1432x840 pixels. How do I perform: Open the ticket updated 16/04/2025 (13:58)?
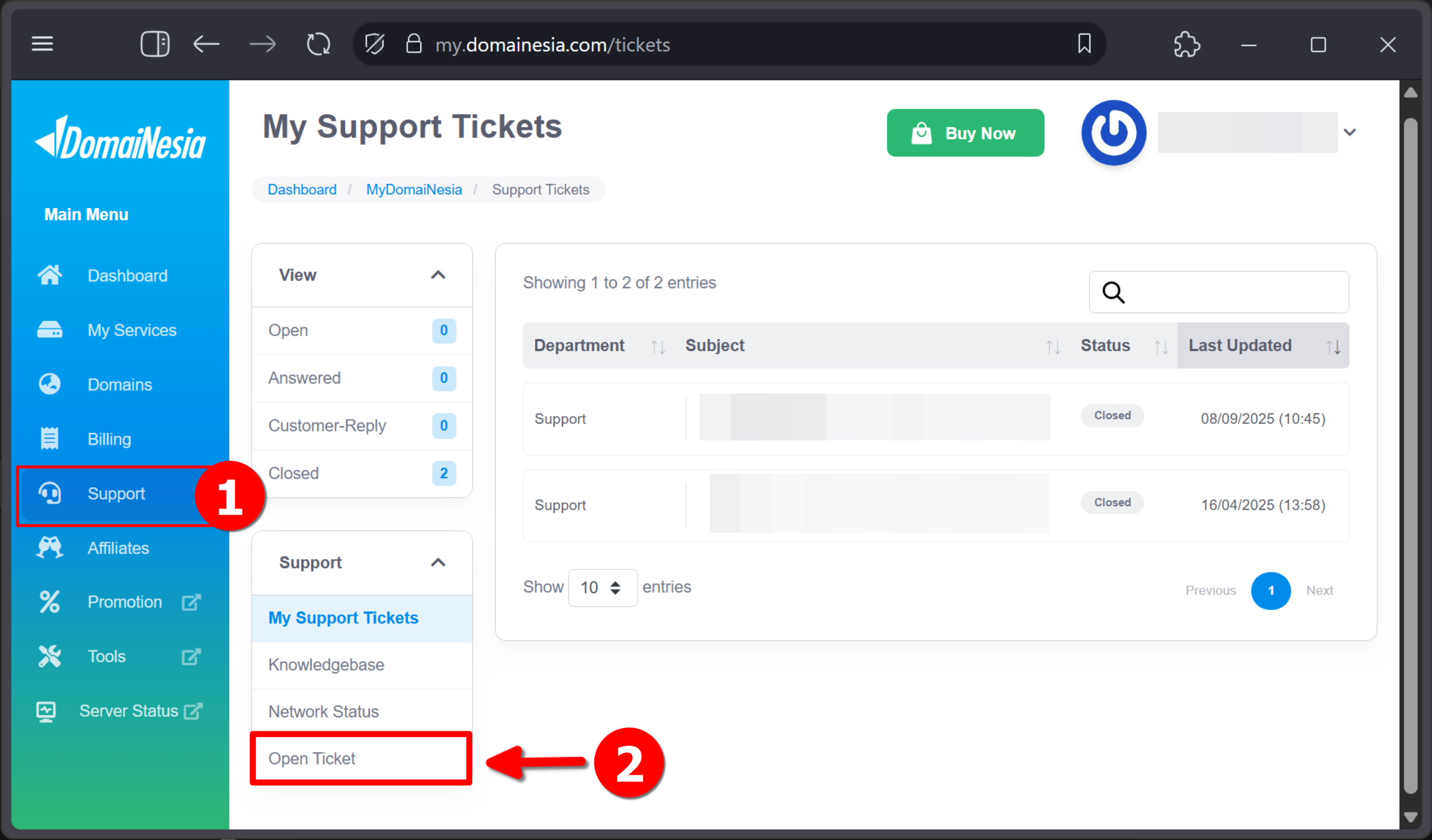coord(935,506)
